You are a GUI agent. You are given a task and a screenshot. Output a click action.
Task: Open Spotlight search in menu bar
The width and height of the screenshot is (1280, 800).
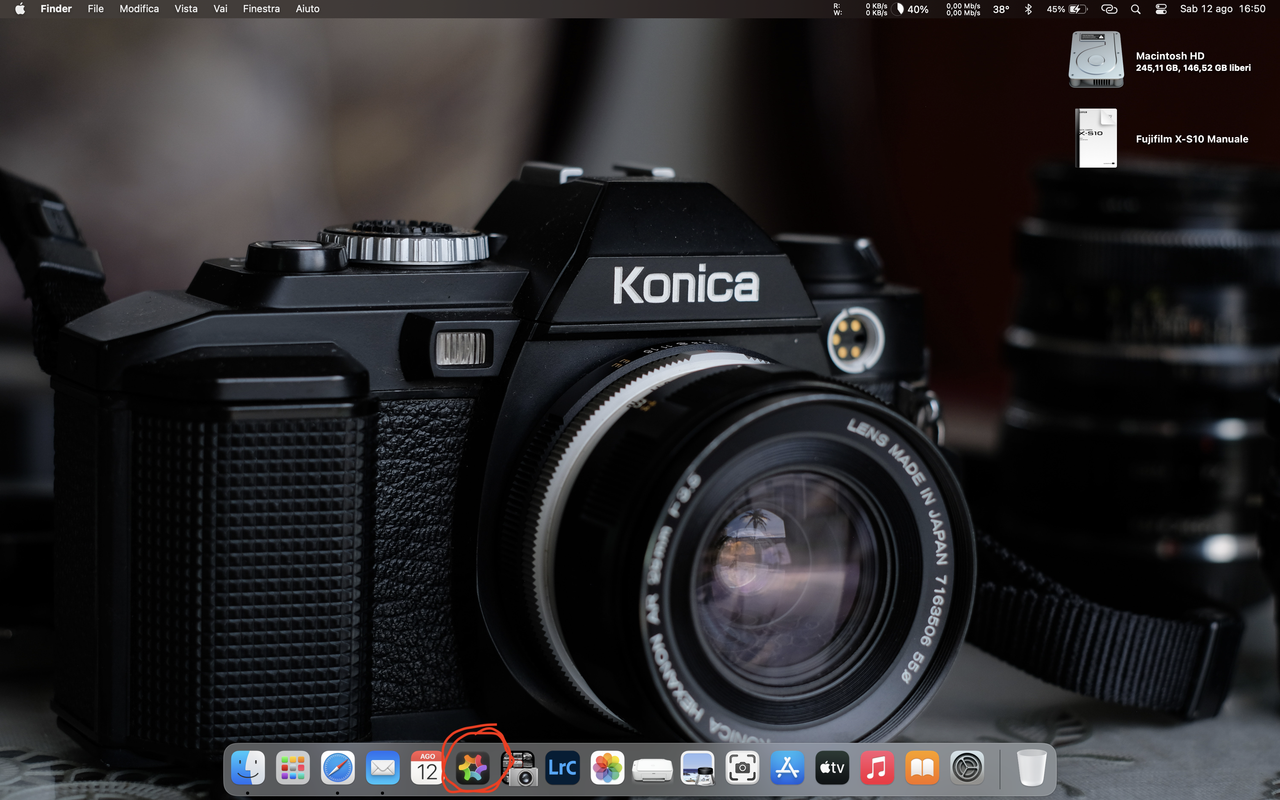point(1135,9)
